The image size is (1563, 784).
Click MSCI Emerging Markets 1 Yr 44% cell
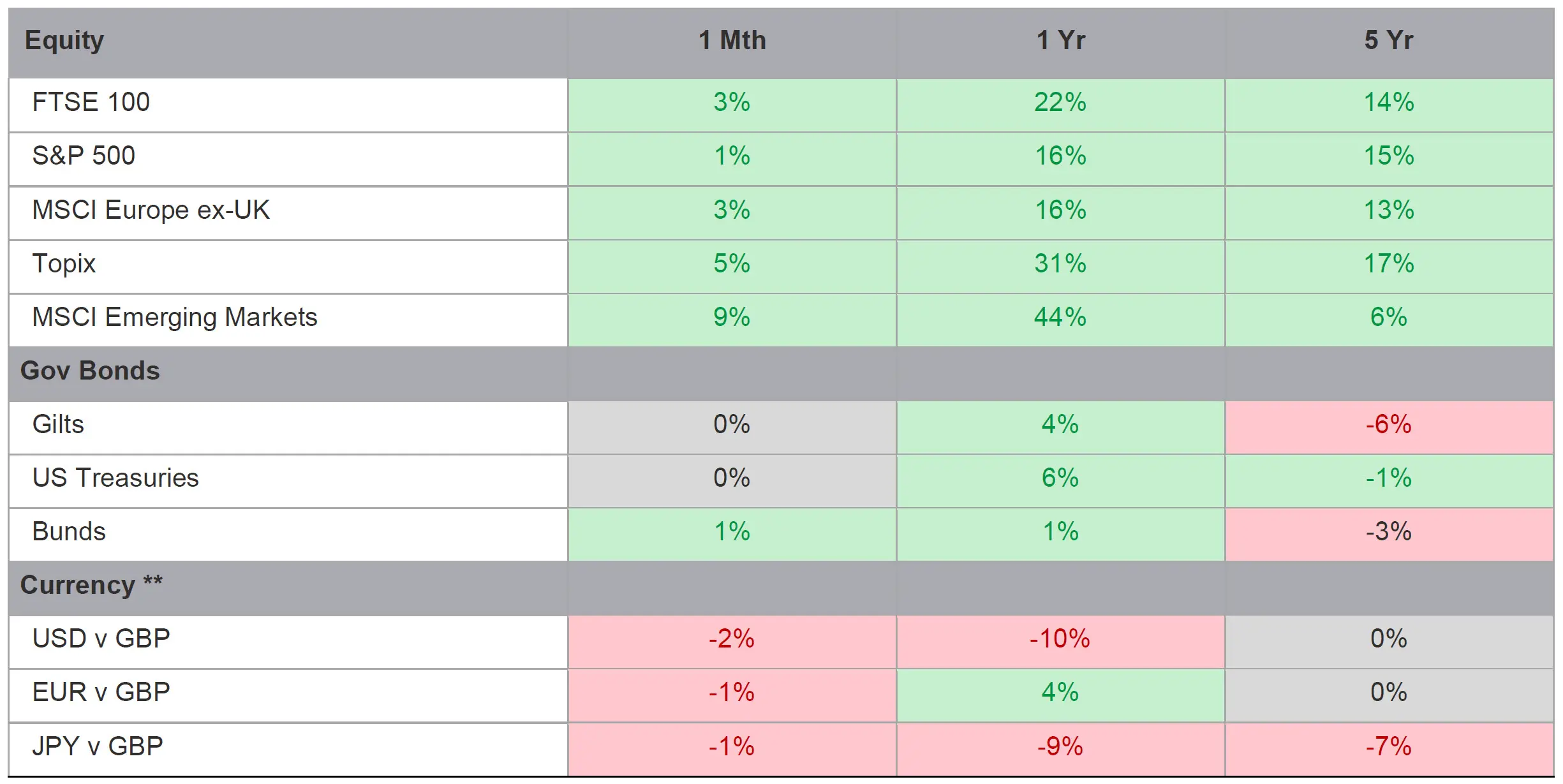1060,318
